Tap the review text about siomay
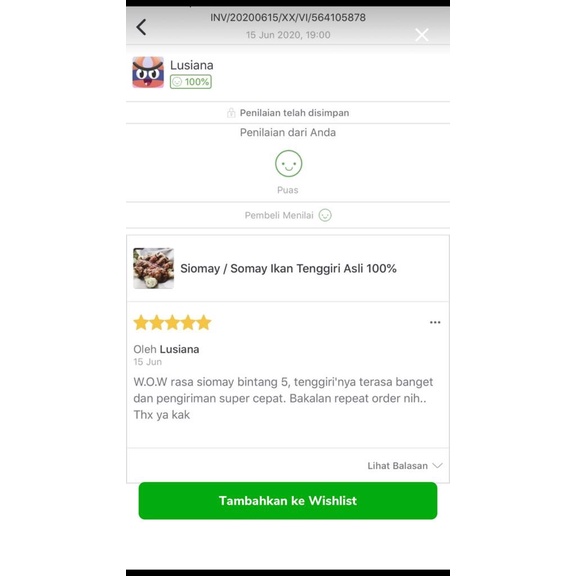This screenshot has height=576, width=576. coord(283,398)
